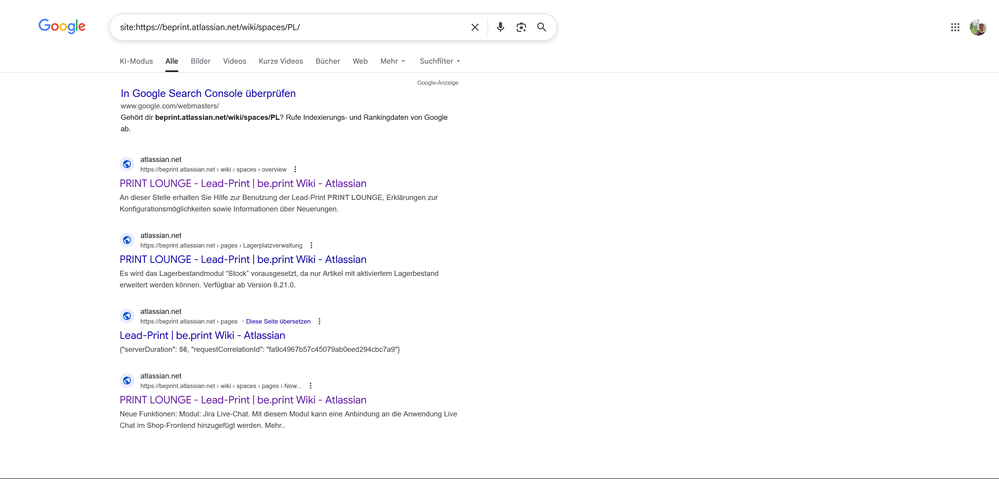Open PRINT LOUNGE result about Jira Live-Chat
Image resolution: width=999 pixels, height=479 pixels.
pyautogui.click(x=243, y=400)
